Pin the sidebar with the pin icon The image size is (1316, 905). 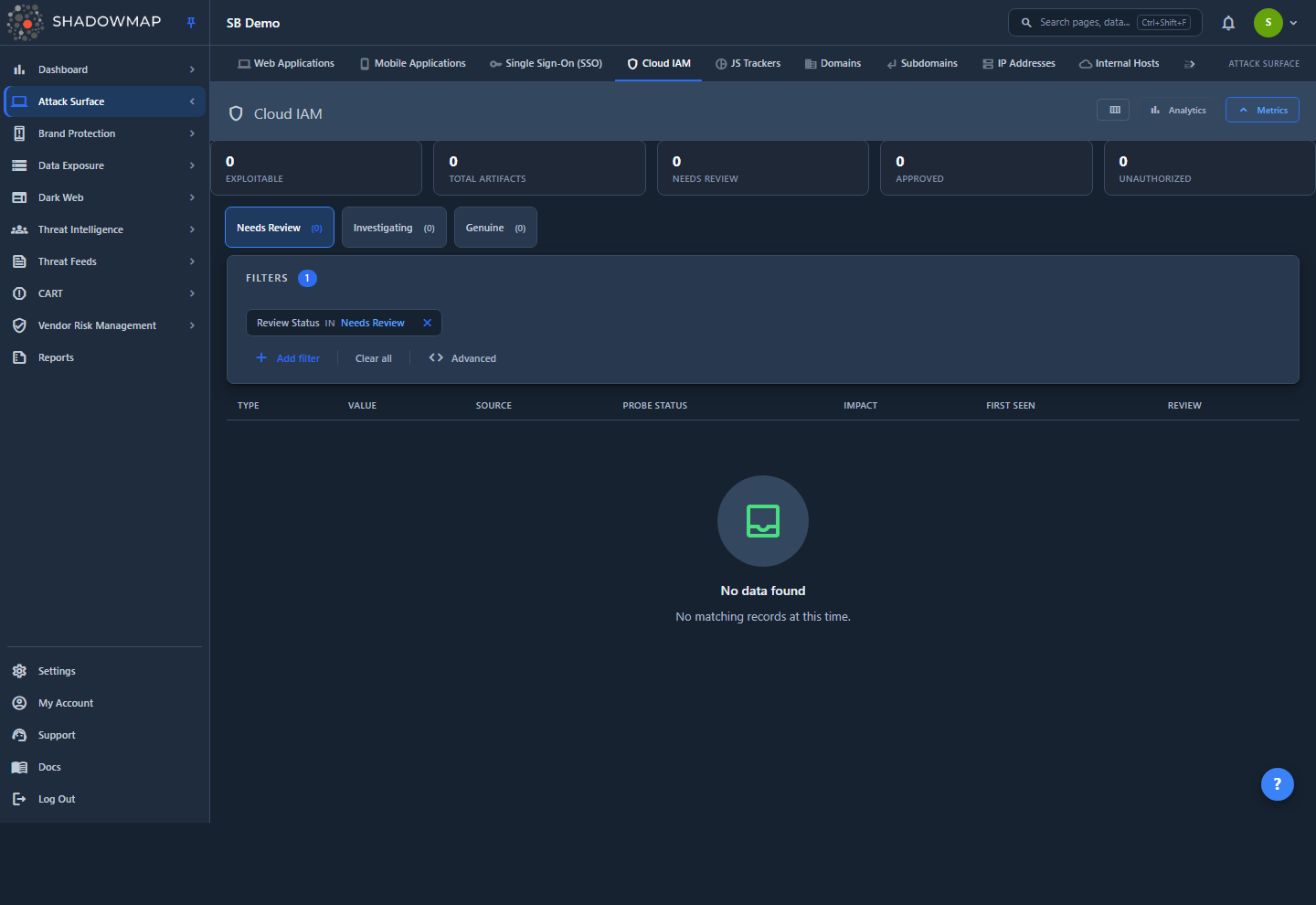pyautogui.click(x=191, y=23)
